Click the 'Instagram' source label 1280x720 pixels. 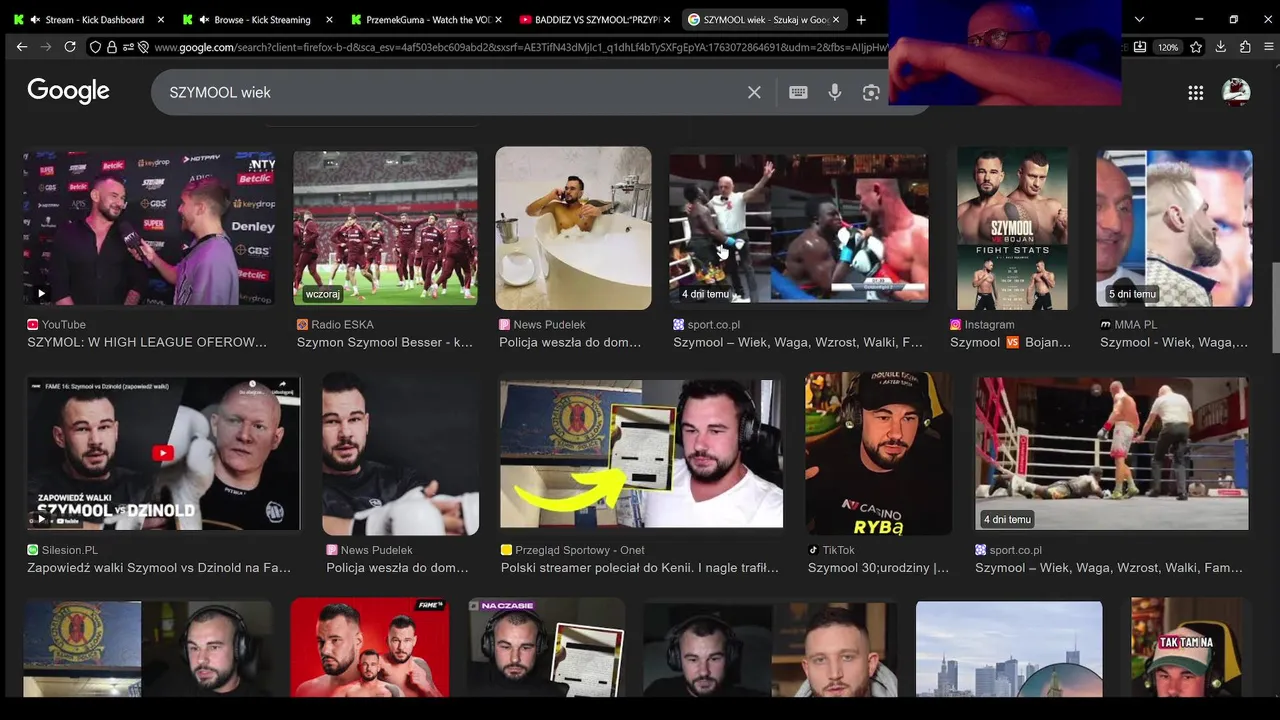point(989,324)
